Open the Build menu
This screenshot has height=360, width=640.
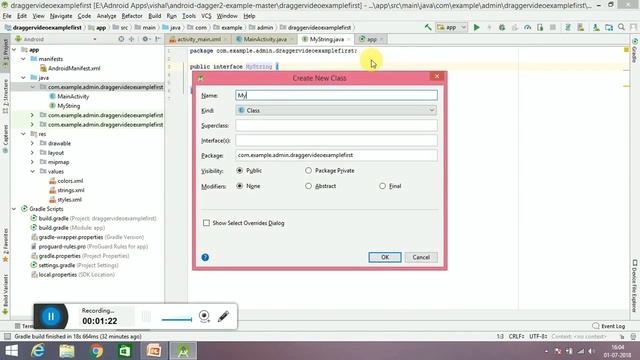154,16
